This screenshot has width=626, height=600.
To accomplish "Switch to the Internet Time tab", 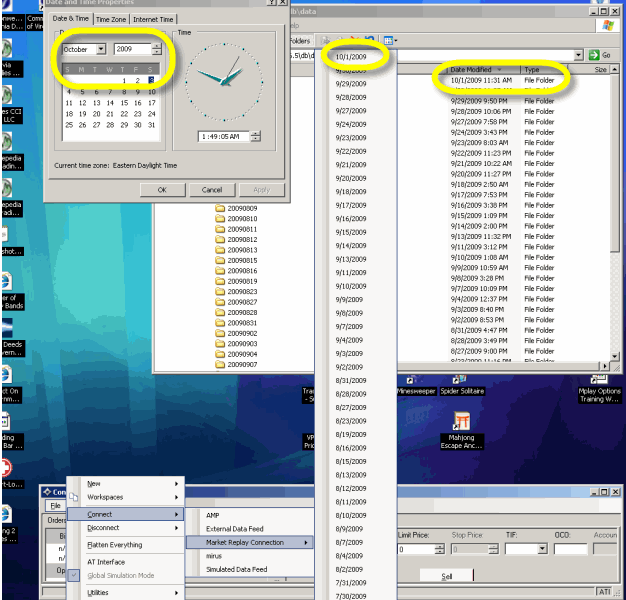I will click(x=153, y=19).
